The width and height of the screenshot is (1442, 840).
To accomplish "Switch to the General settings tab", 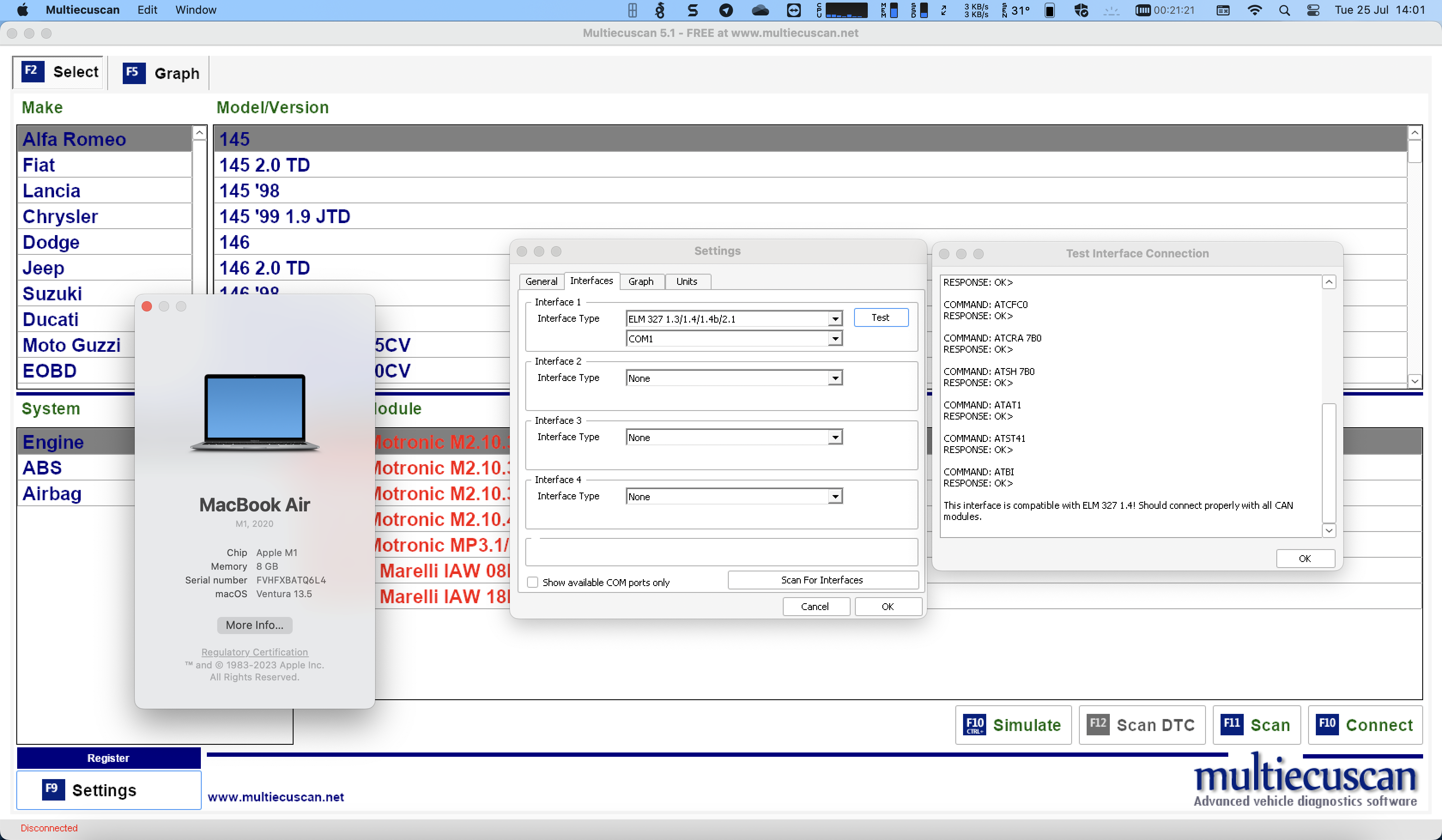I will [x=540, y=281].
